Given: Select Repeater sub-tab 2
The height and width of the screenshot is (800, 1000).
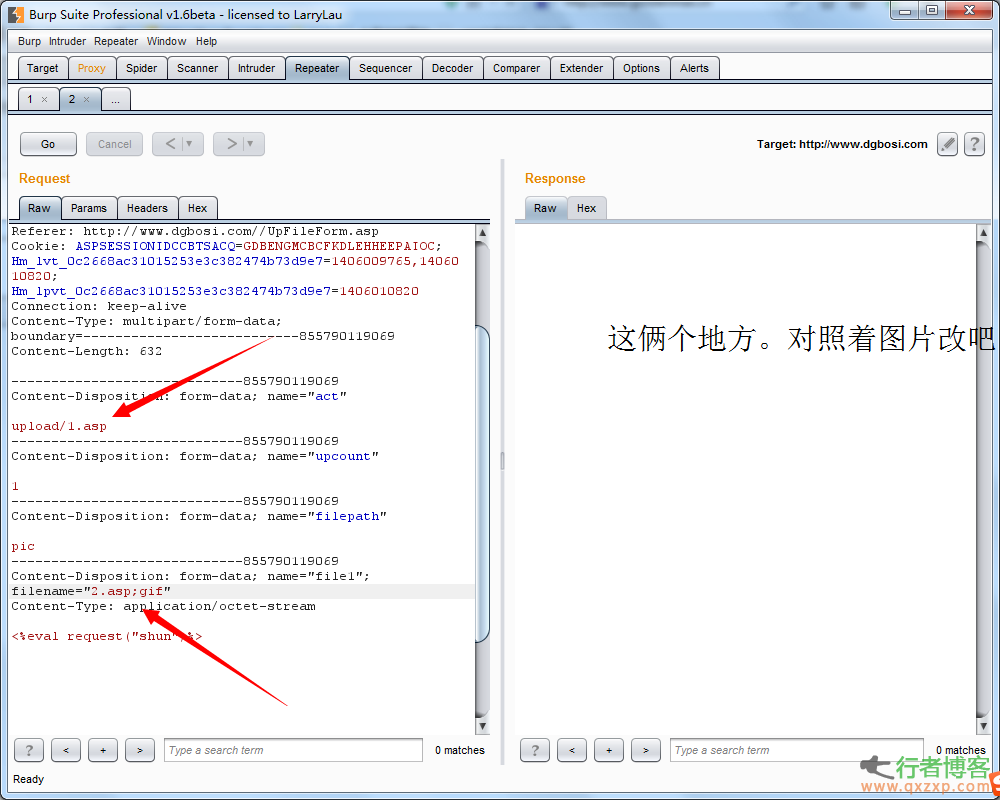Looking at the screenshot, I should [72, 100].
